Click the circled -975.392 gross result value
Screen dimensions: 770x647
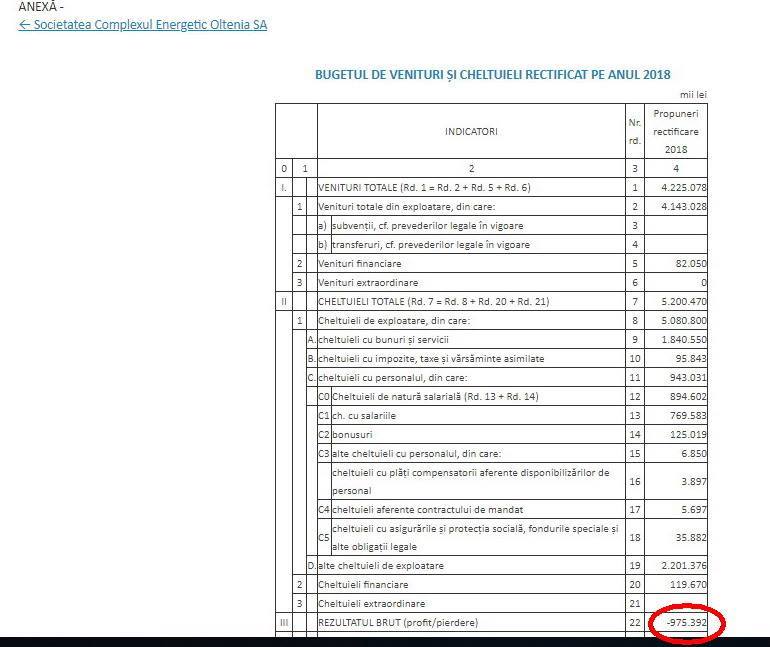coord(687,623)
